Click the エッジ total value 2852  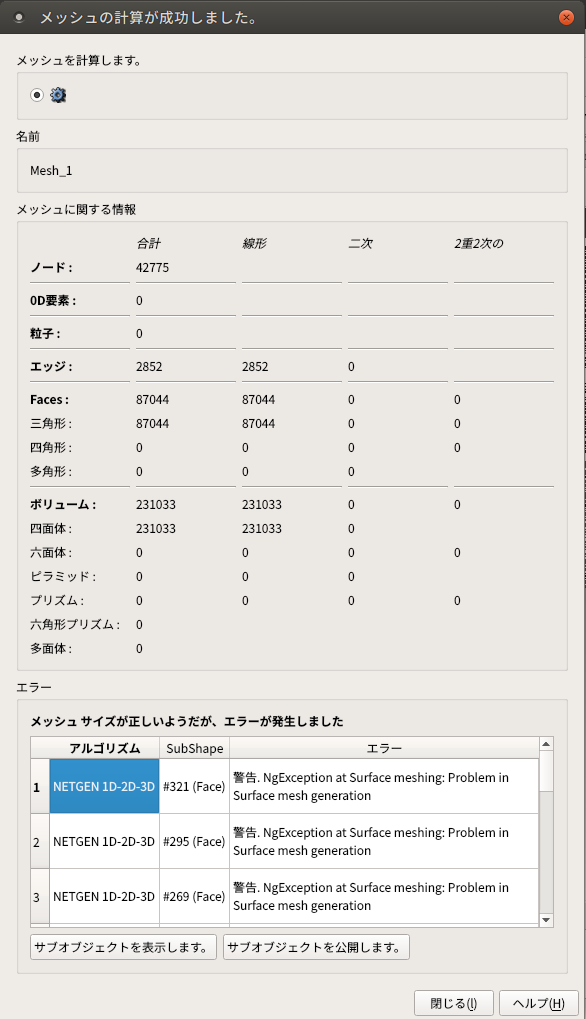coord(149,367)
